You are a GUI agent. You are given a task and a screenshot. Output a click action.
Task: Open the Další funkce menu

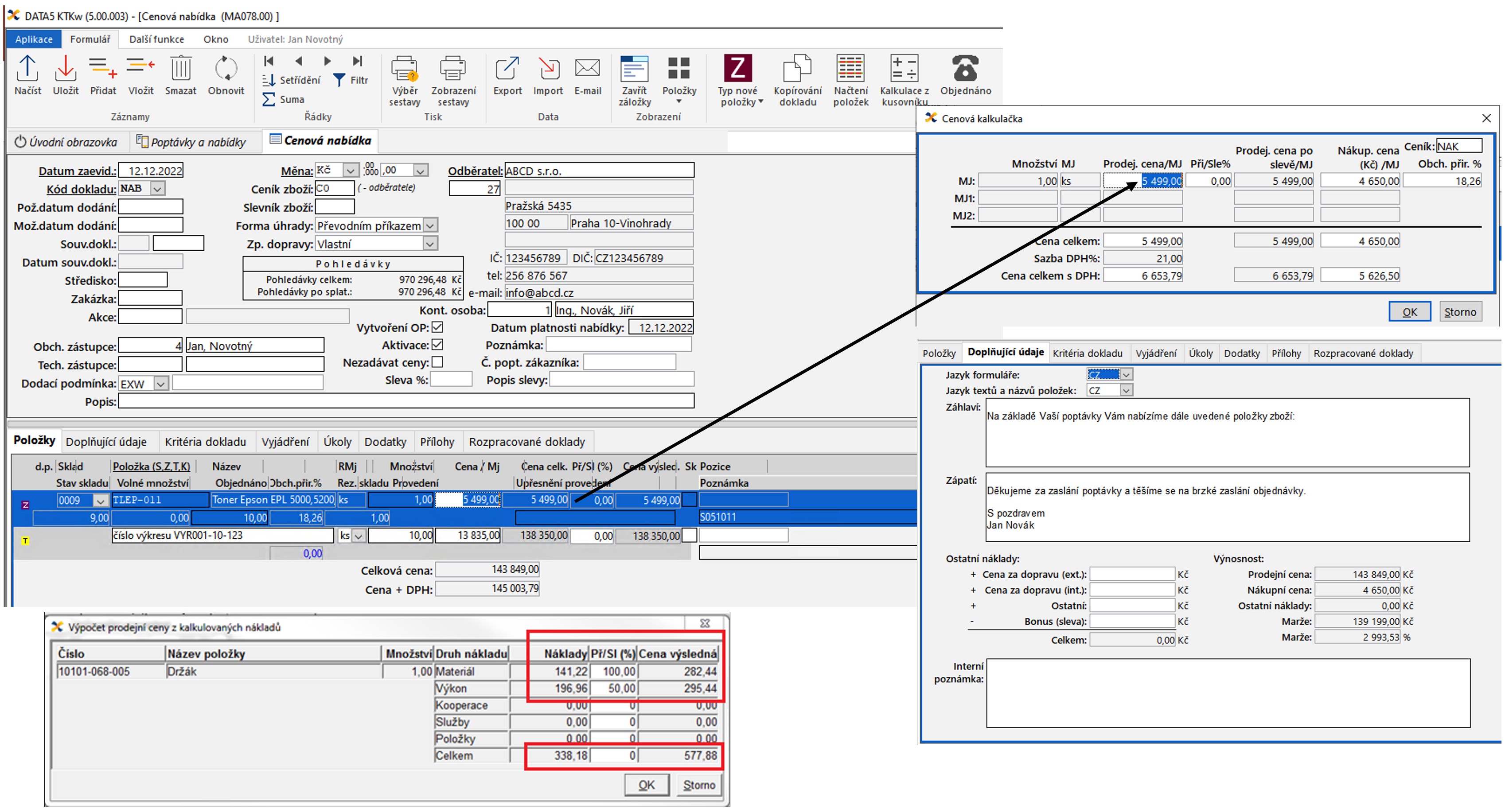(x=156, y=39)
